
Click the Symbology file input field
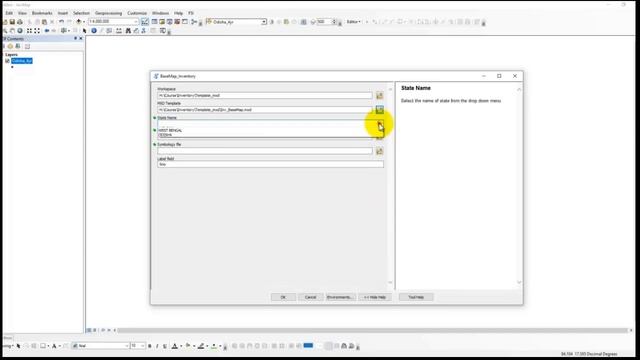tap(265, 151)
